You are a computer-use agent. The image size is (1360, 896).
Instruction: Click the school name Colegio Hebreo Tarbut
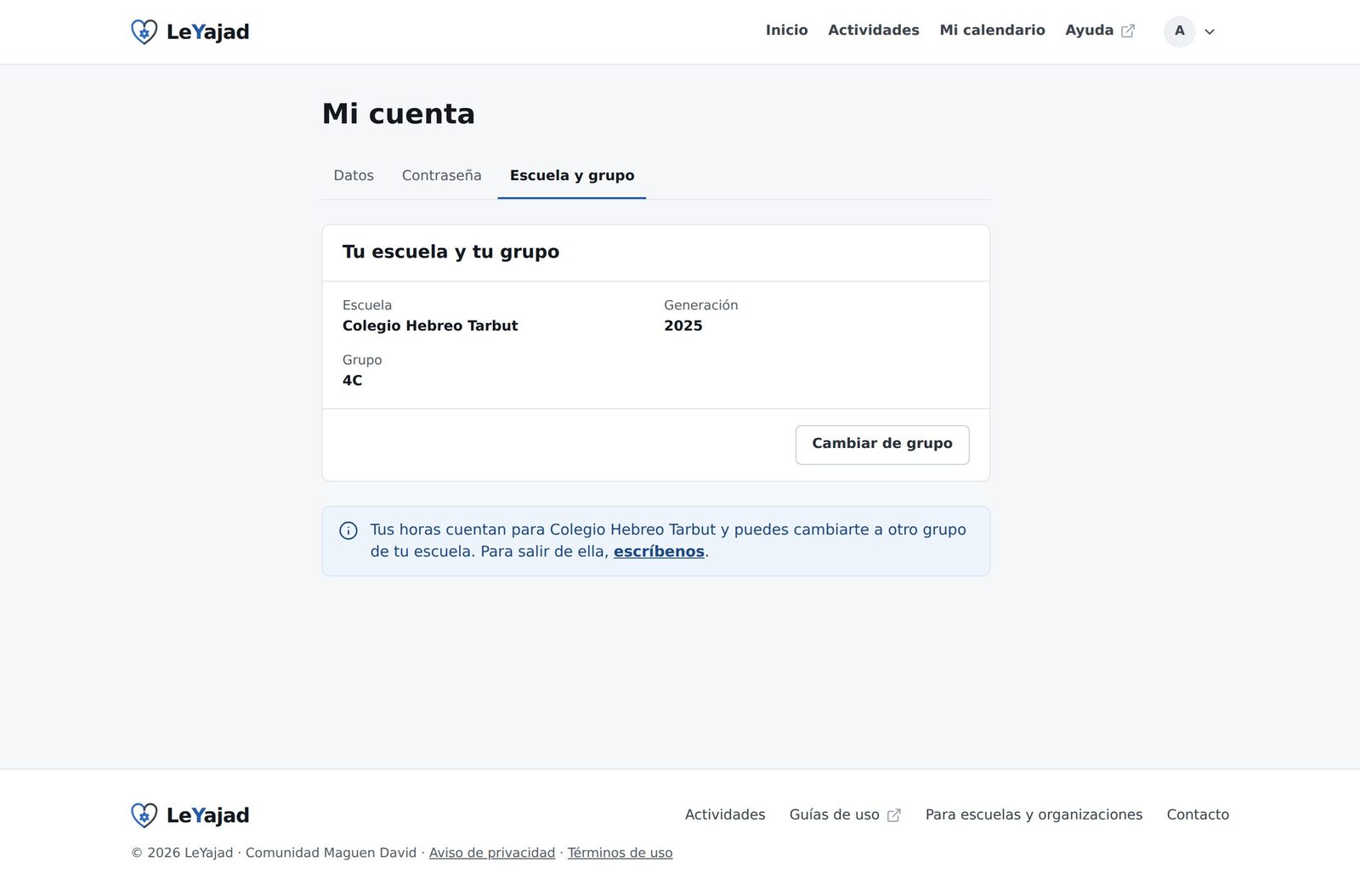(x=430, y=326)
